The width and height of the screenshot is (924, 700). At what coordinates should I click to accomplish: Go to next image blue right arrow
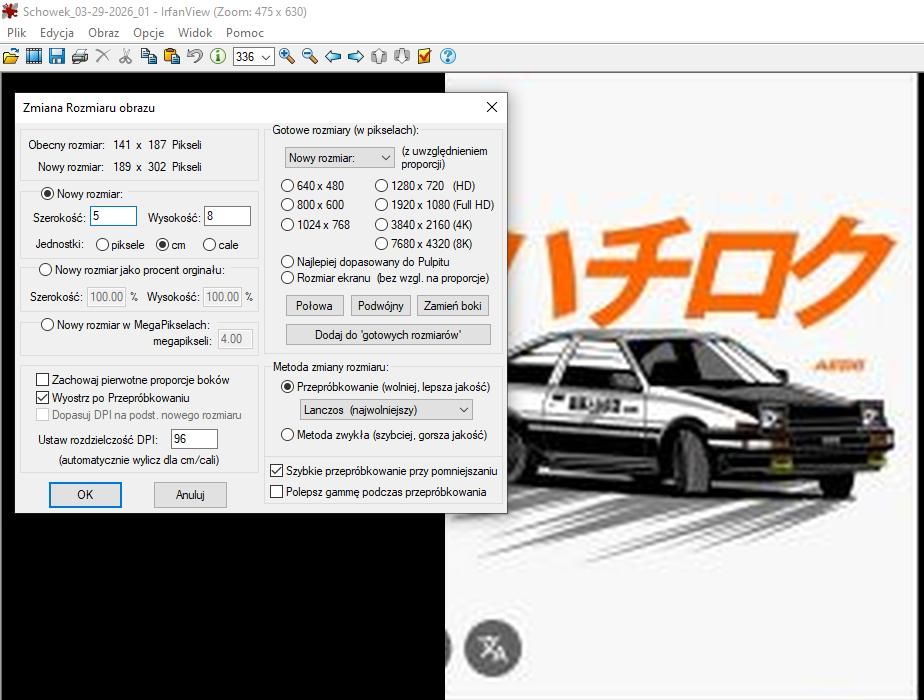356,57
